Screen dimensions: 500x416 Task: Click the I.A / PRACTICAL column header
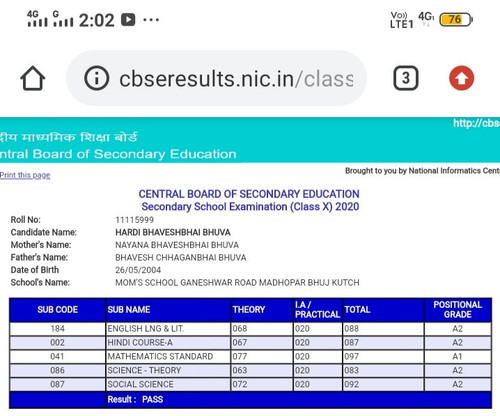(x=318, y=310)
